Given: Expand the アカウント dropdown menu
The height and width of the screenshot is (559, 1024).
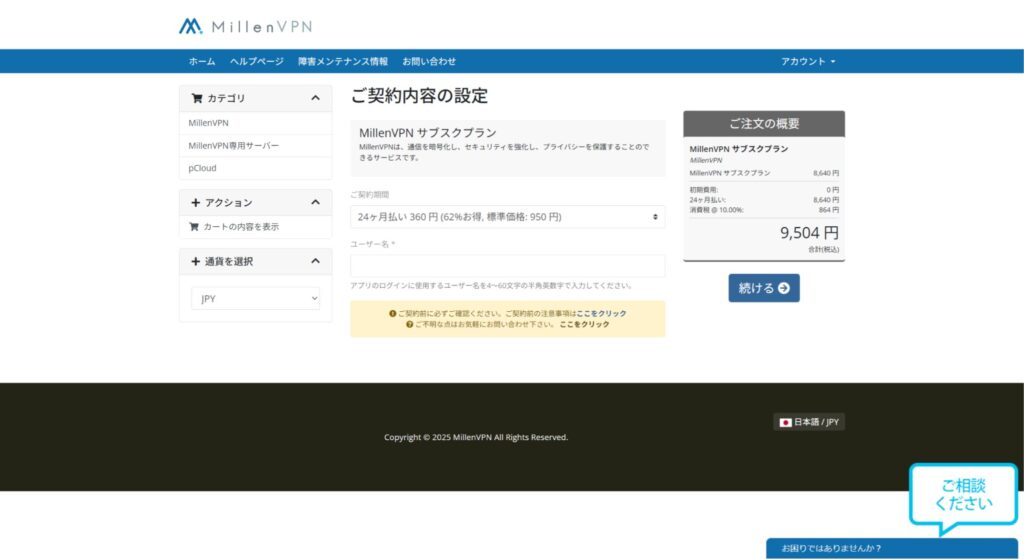Looking at the screenshot, I should [x=808, y=61].
